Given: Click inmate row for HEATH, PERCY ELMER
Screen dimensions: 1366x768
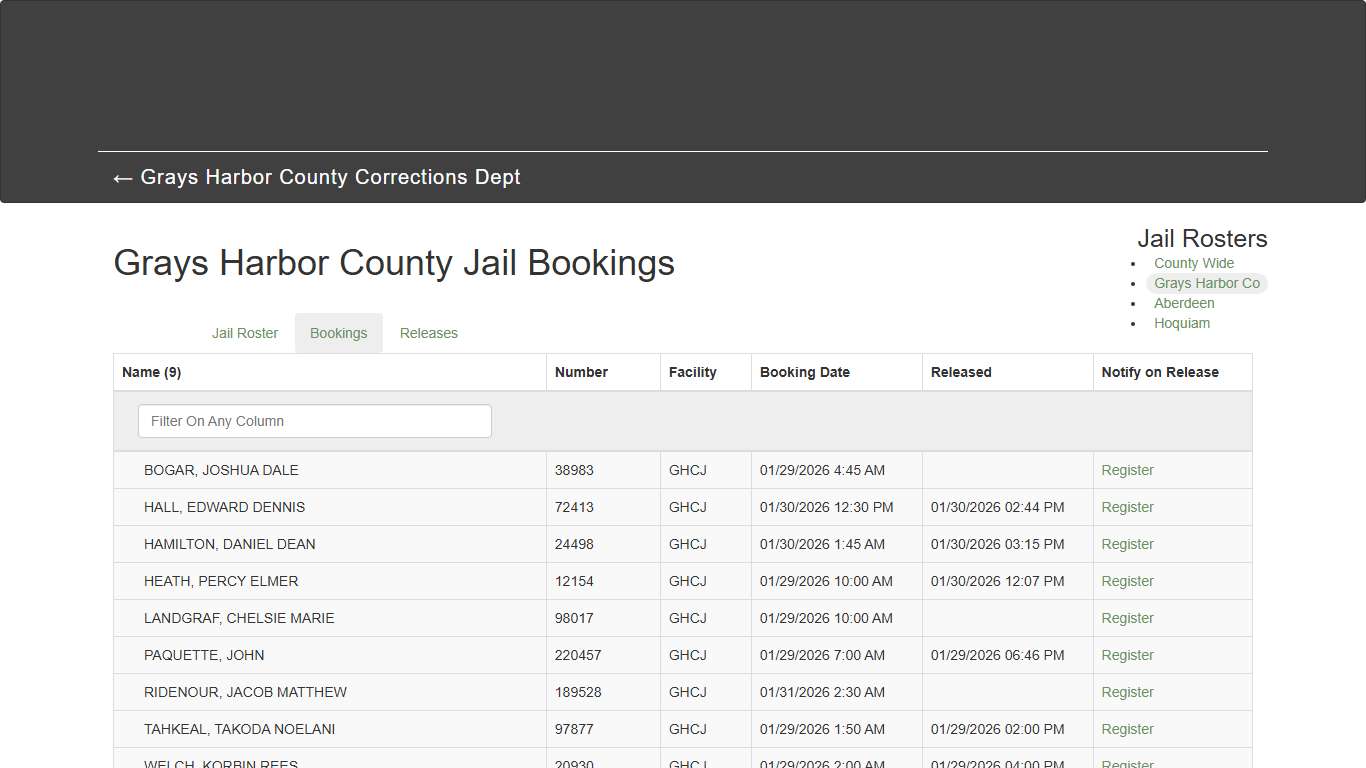Looking at the screenshot, I should coord(221,581).
